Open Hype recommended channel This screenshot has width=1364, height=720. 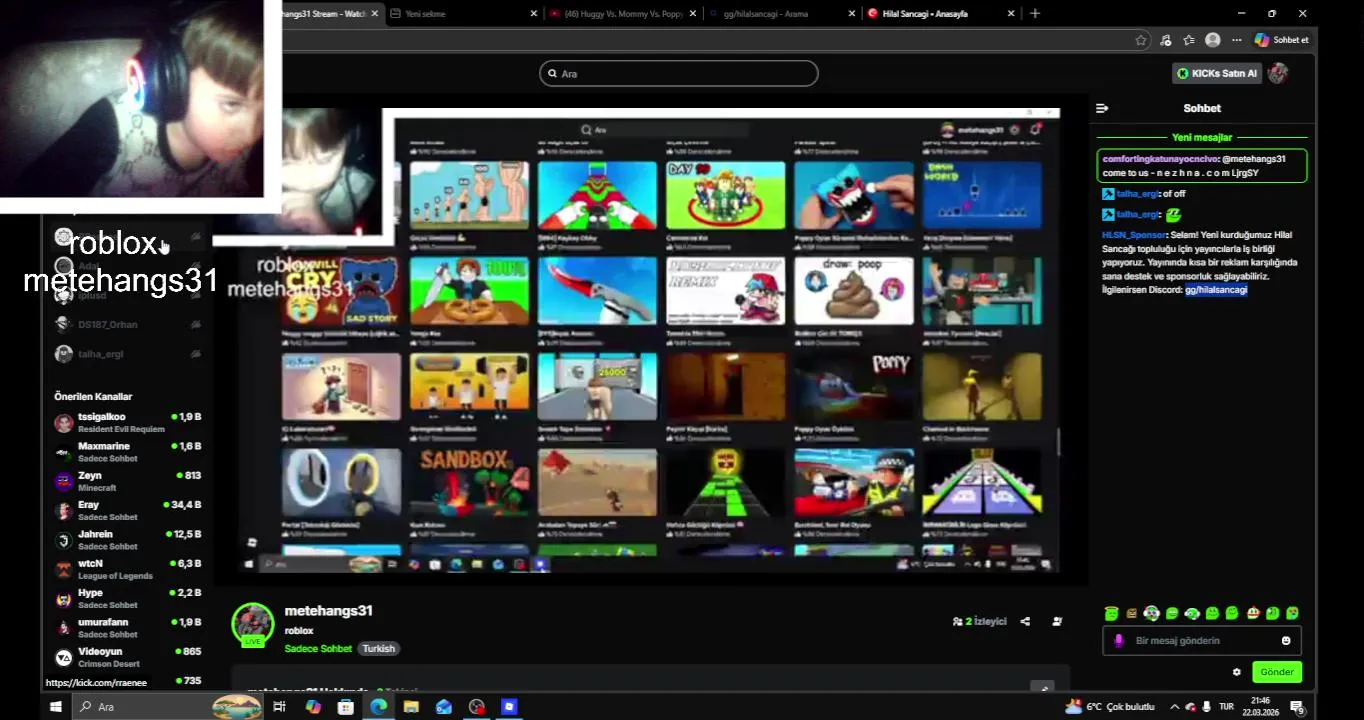coord(127,599)
